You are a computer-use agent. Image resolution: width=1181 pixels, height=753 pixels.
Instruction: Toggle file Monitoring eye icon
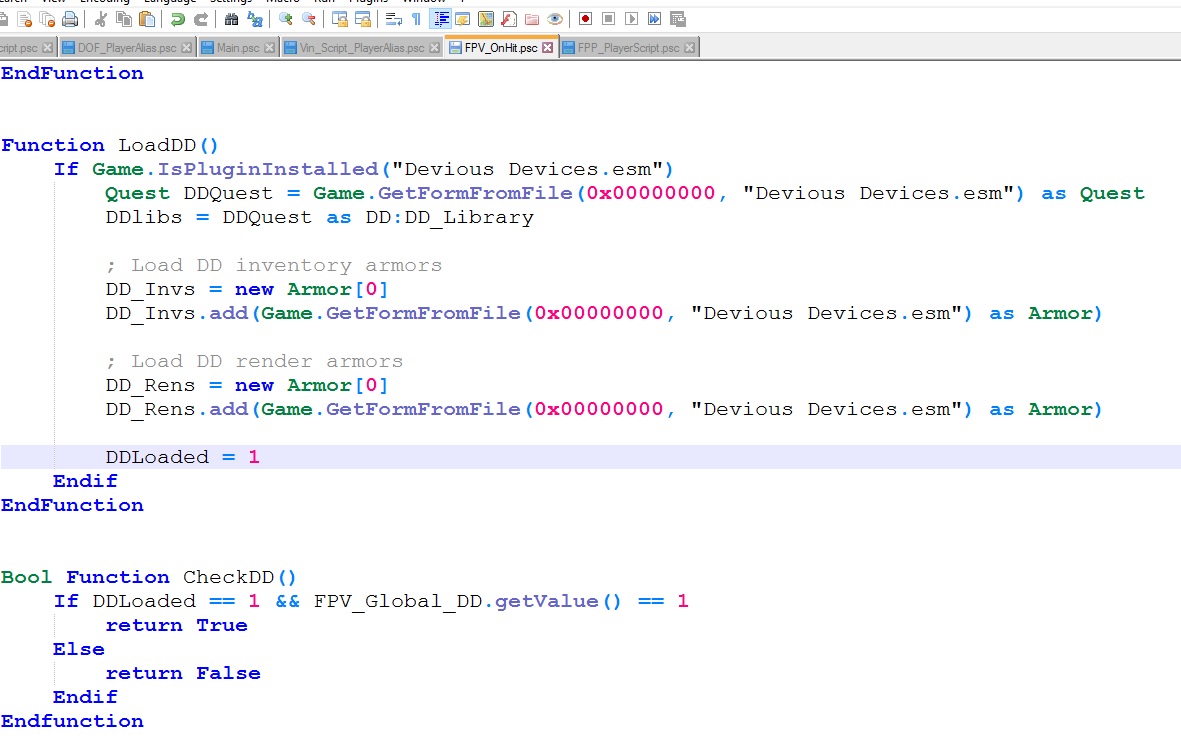(555, 20)
